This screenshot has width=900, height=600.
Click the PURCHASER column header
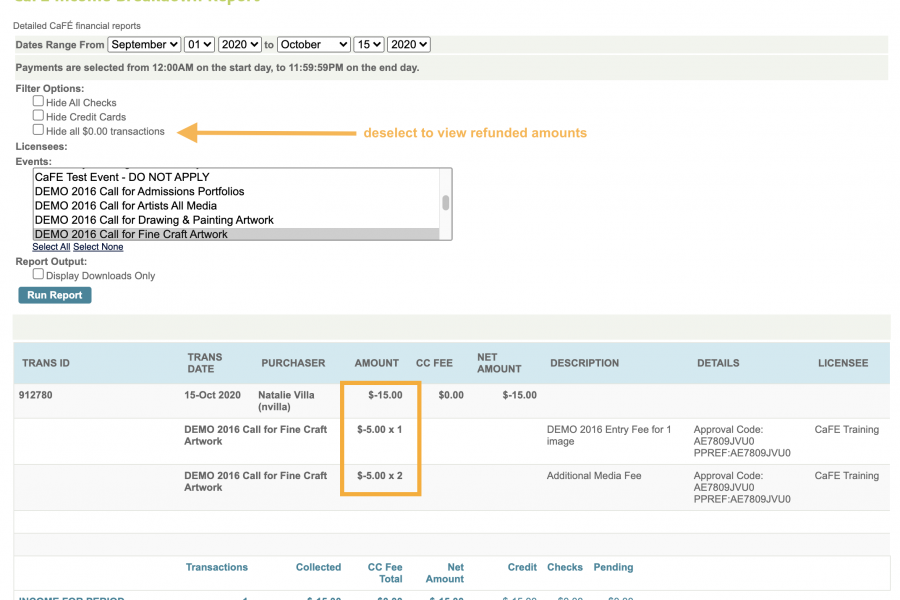(x=293, y=363)
